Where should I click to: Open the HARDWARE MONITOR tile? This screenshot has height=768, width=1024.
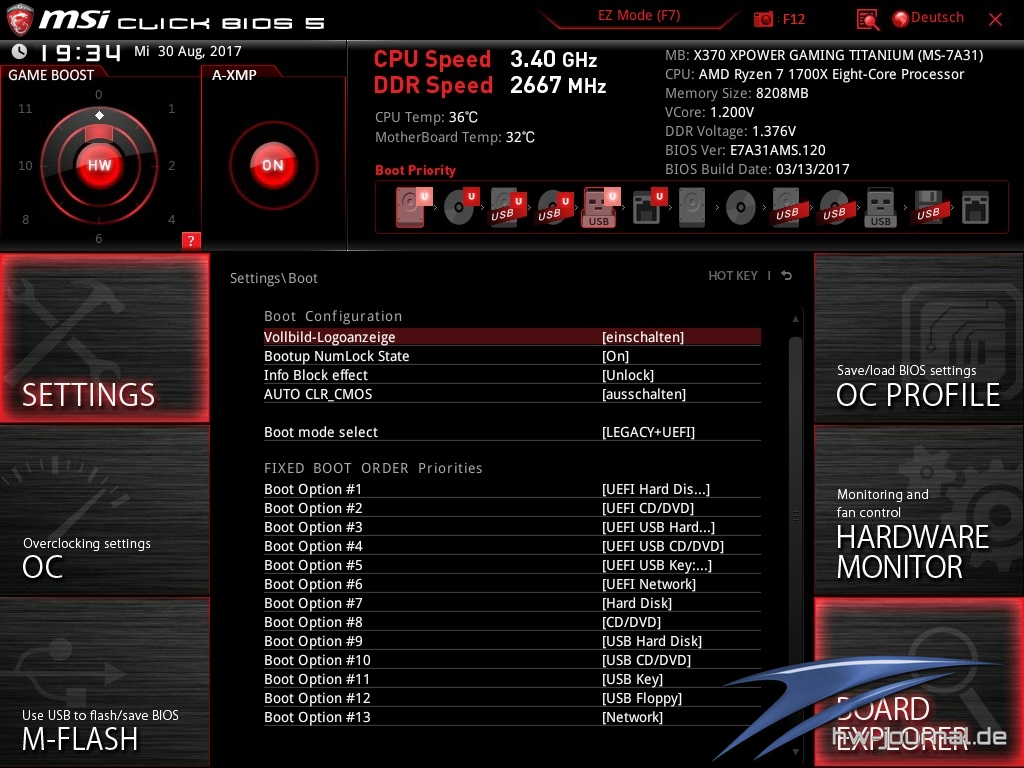coord(919,510)
